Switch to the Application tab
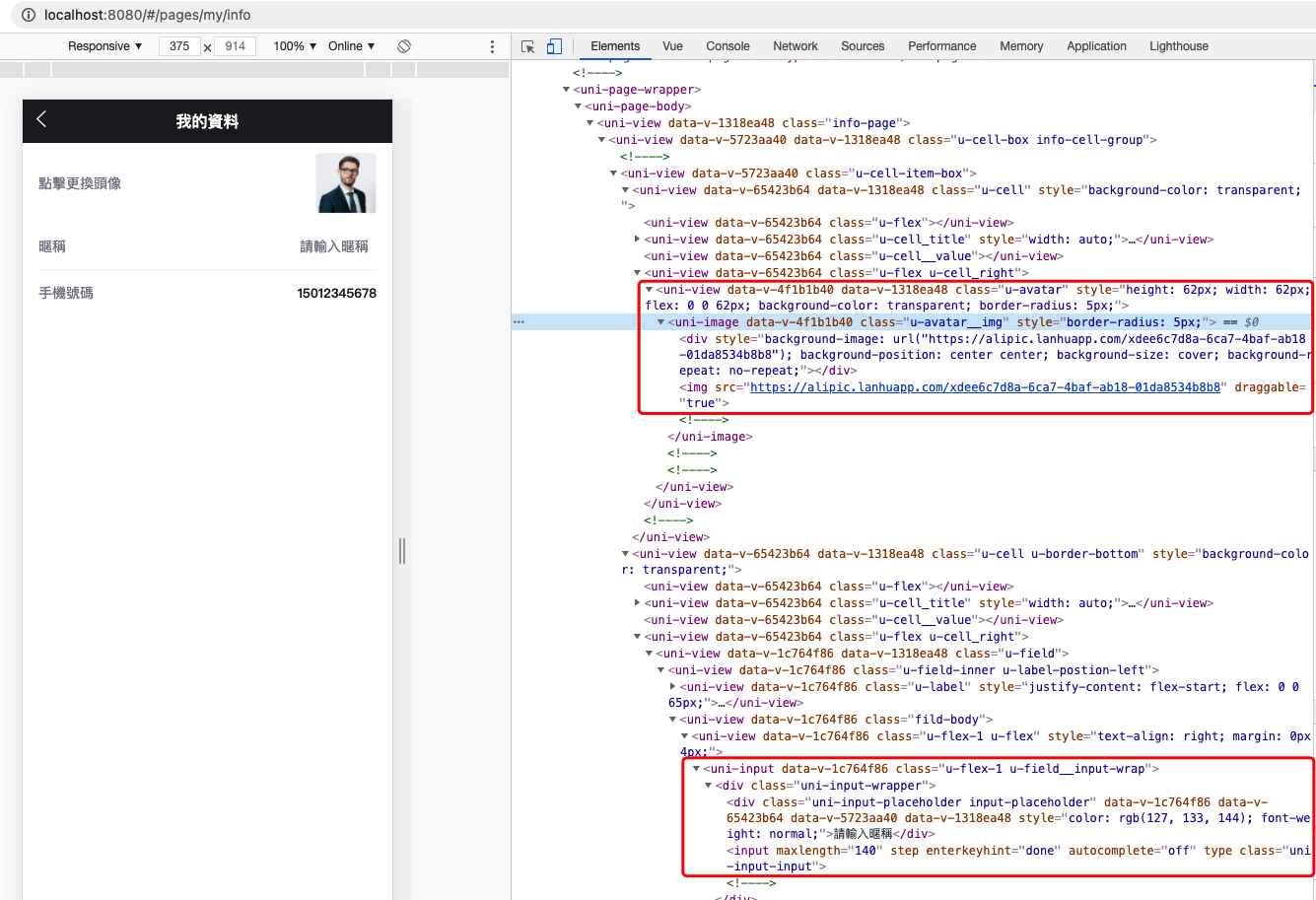Viewport: 1316px width, 900px height. pyautogui.click(x=1096, y=46)
